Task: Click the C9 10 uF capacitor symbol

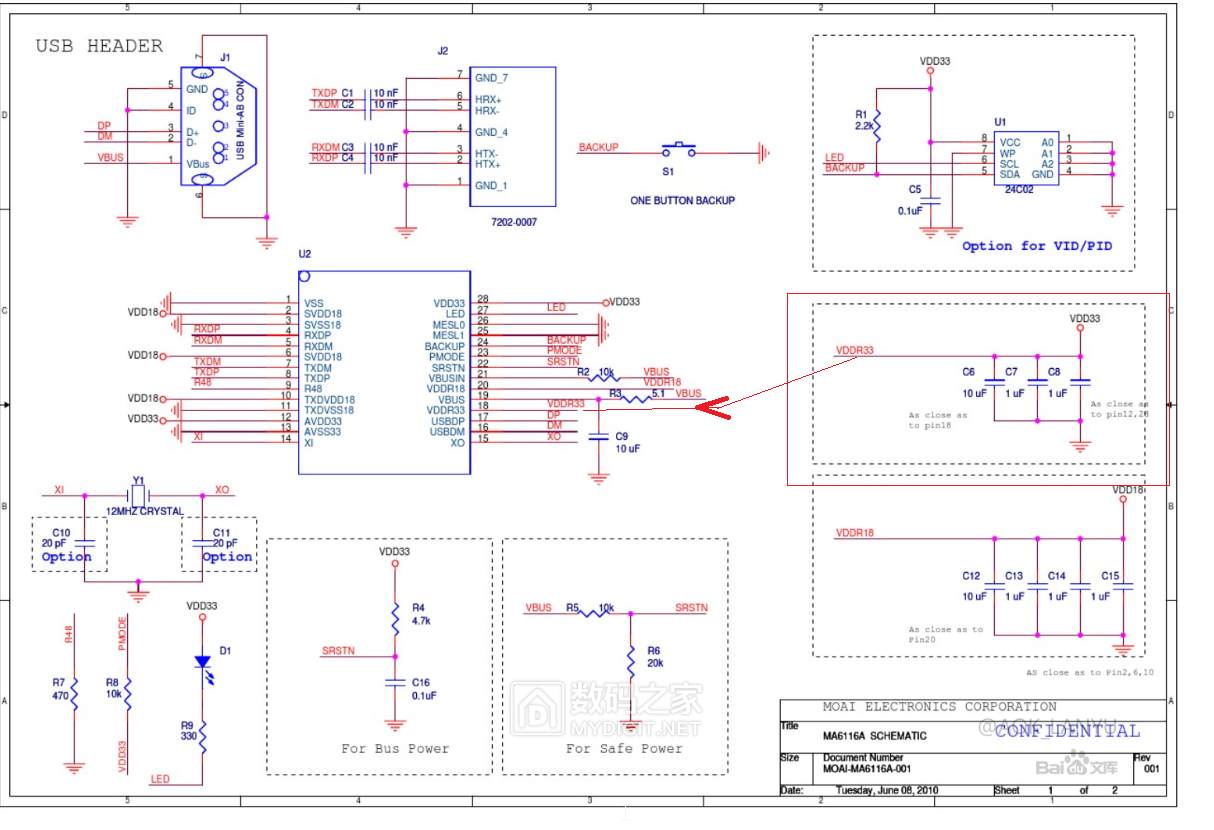Action: coord(598,436)
